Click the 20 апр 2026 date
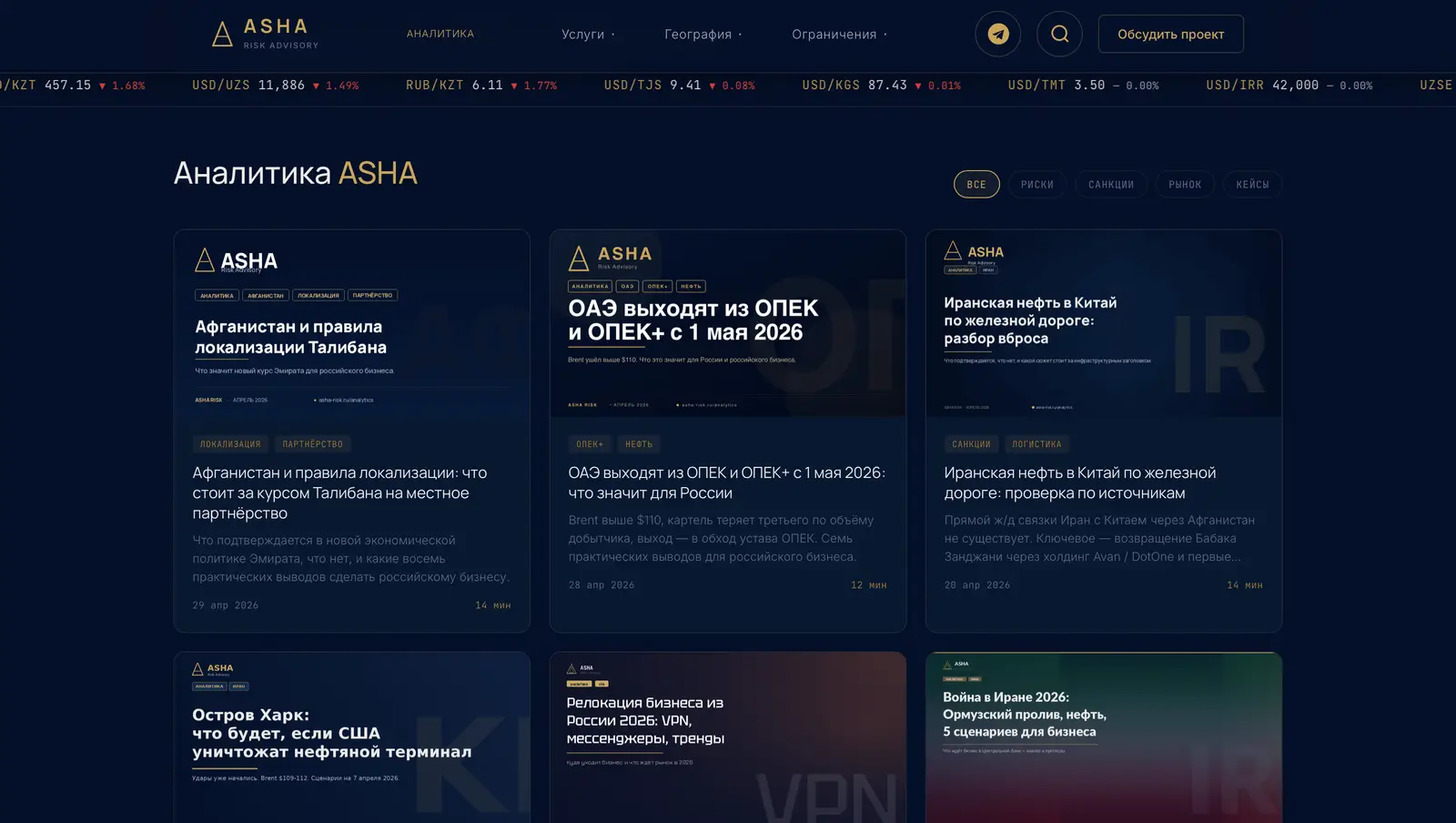 tap(977, 585)
